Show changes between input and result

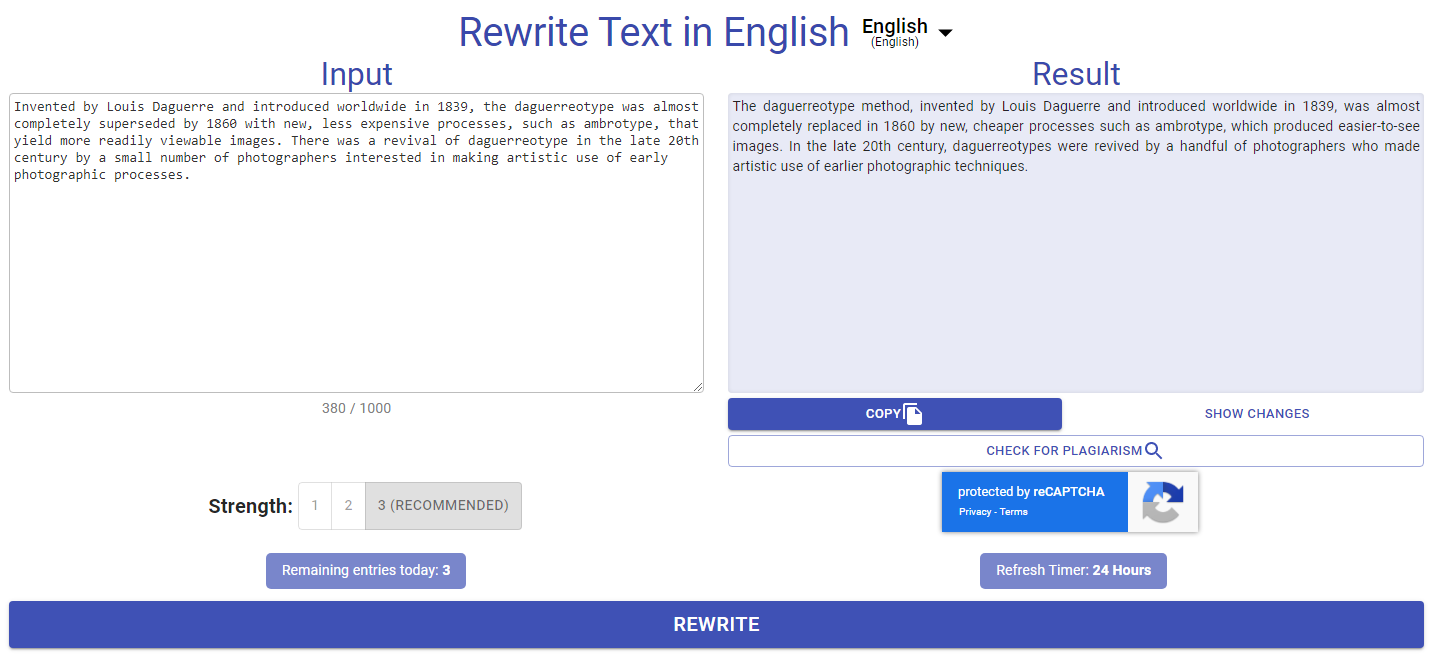[x=1256, y=414]
